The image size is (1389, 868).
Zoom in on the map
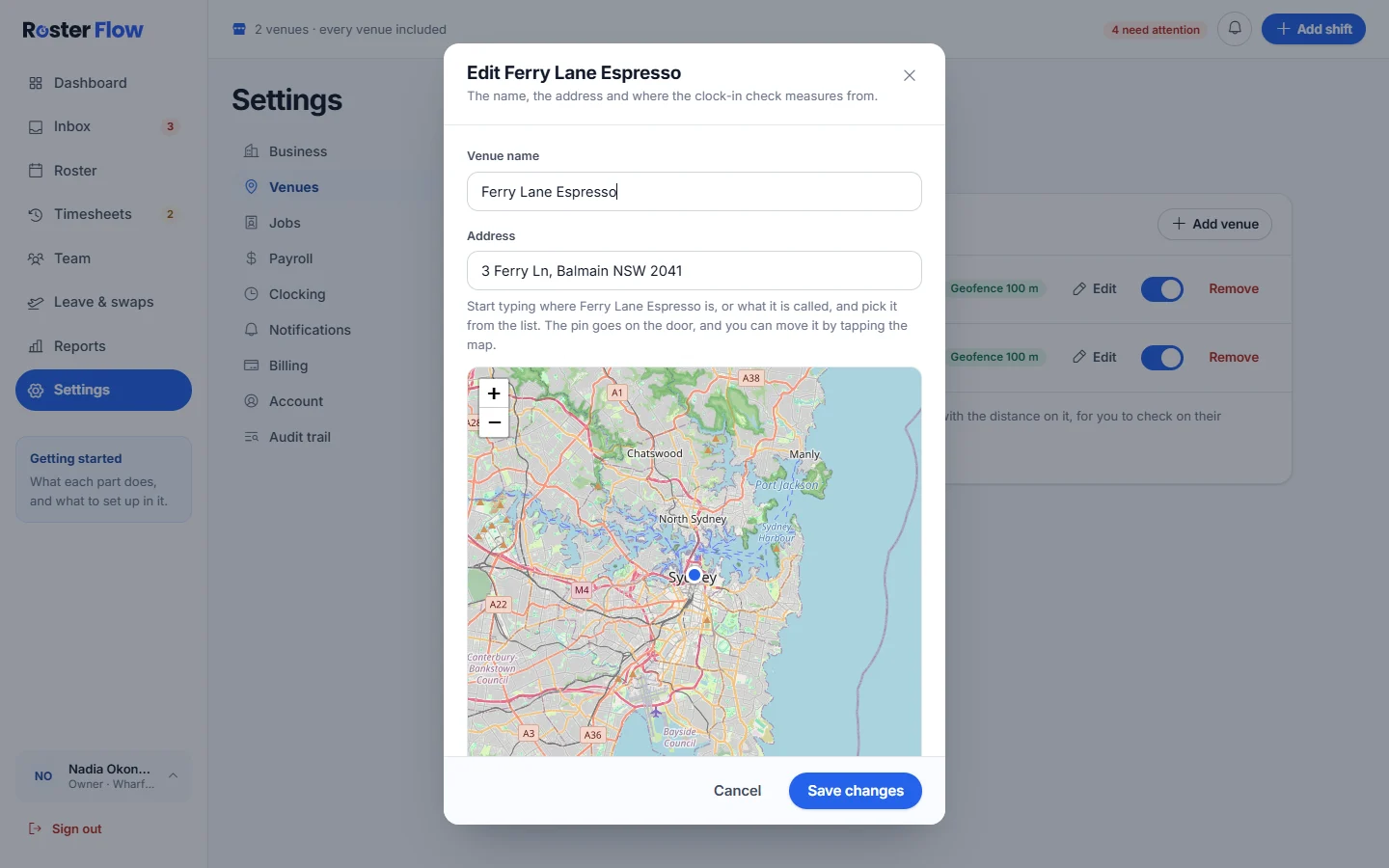(x=494, y=393)
